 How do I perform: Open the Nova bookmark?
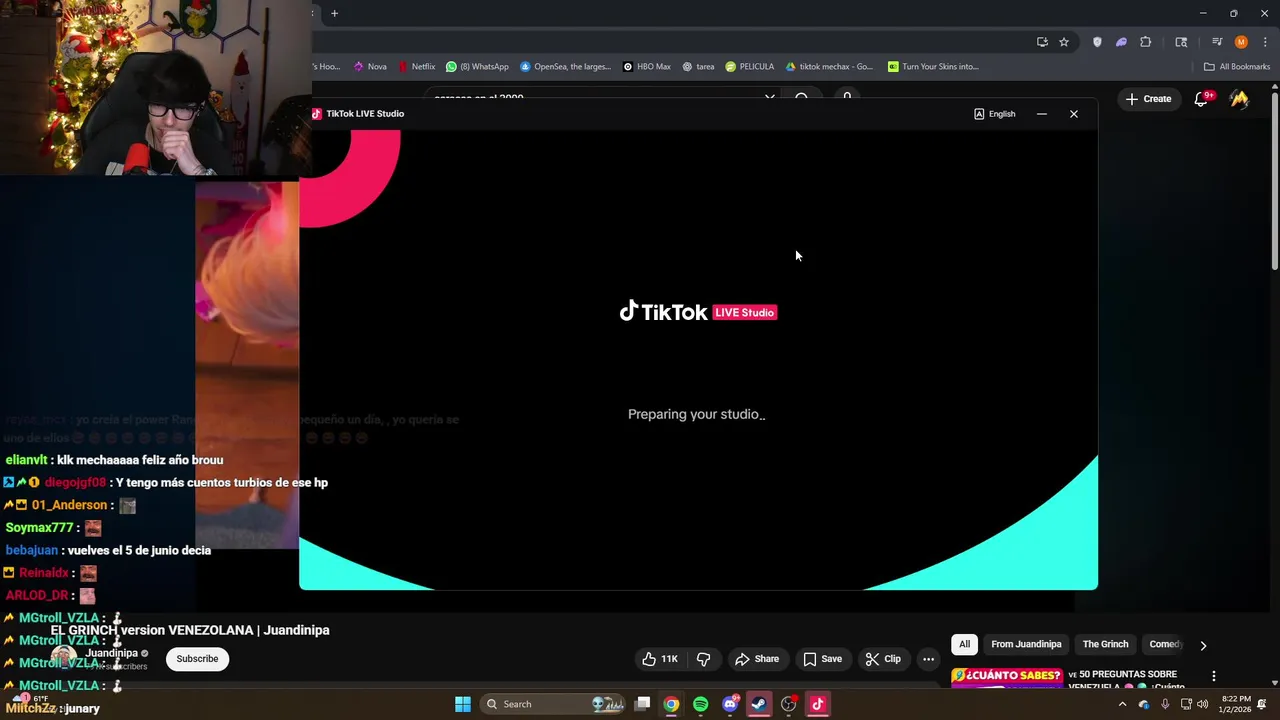point(370,67)
